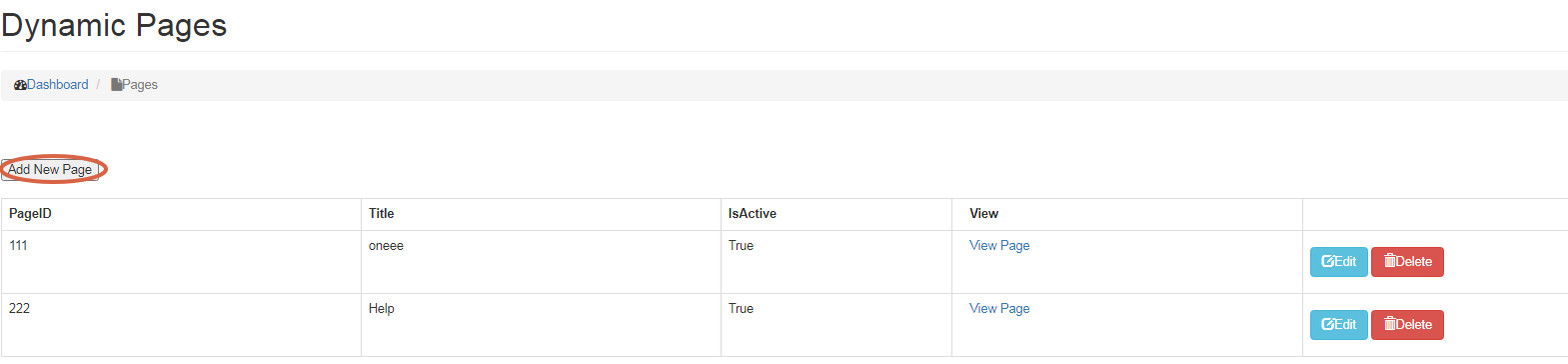
Task: Delete the page titled oneee
Action: click(1407, 262)
